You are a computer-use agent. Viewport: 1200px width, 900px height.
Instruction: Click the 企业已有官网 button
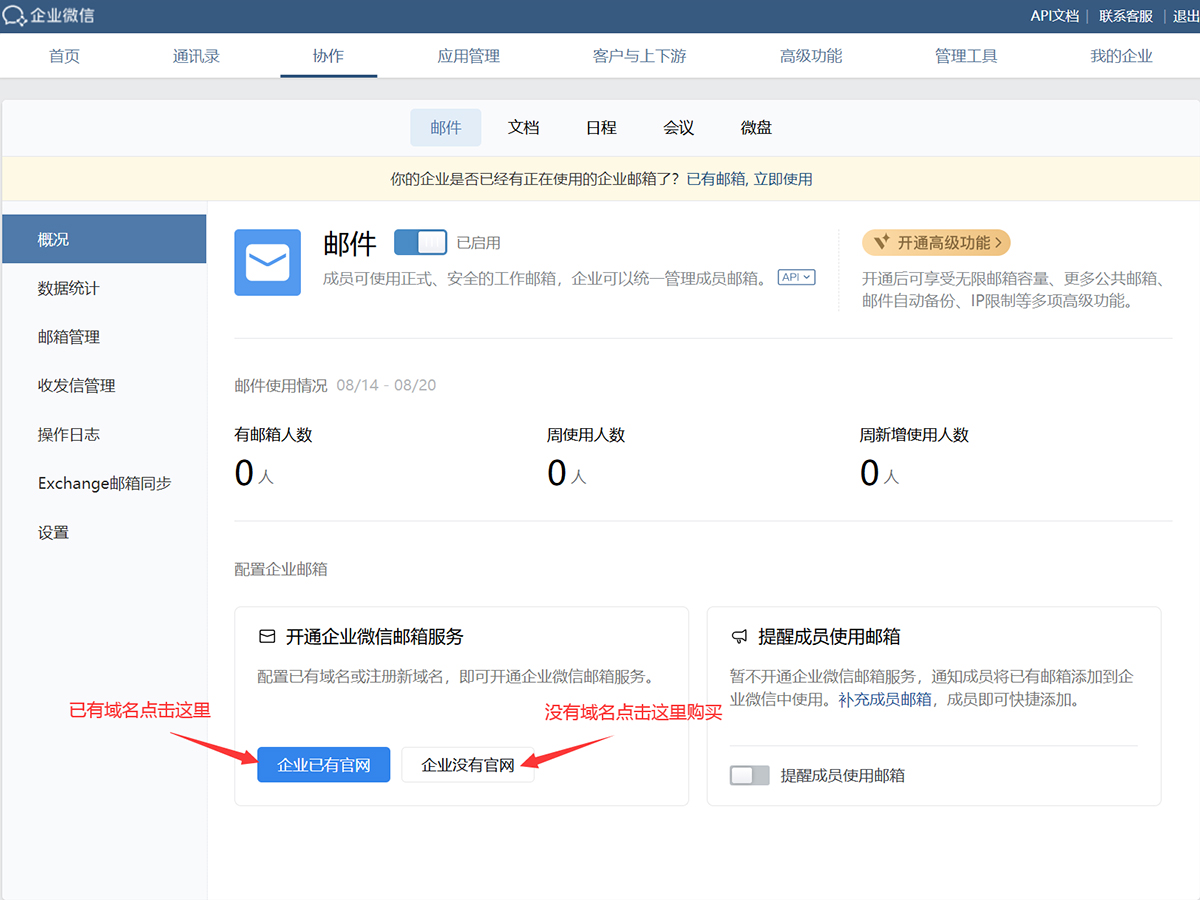(324, 765)
